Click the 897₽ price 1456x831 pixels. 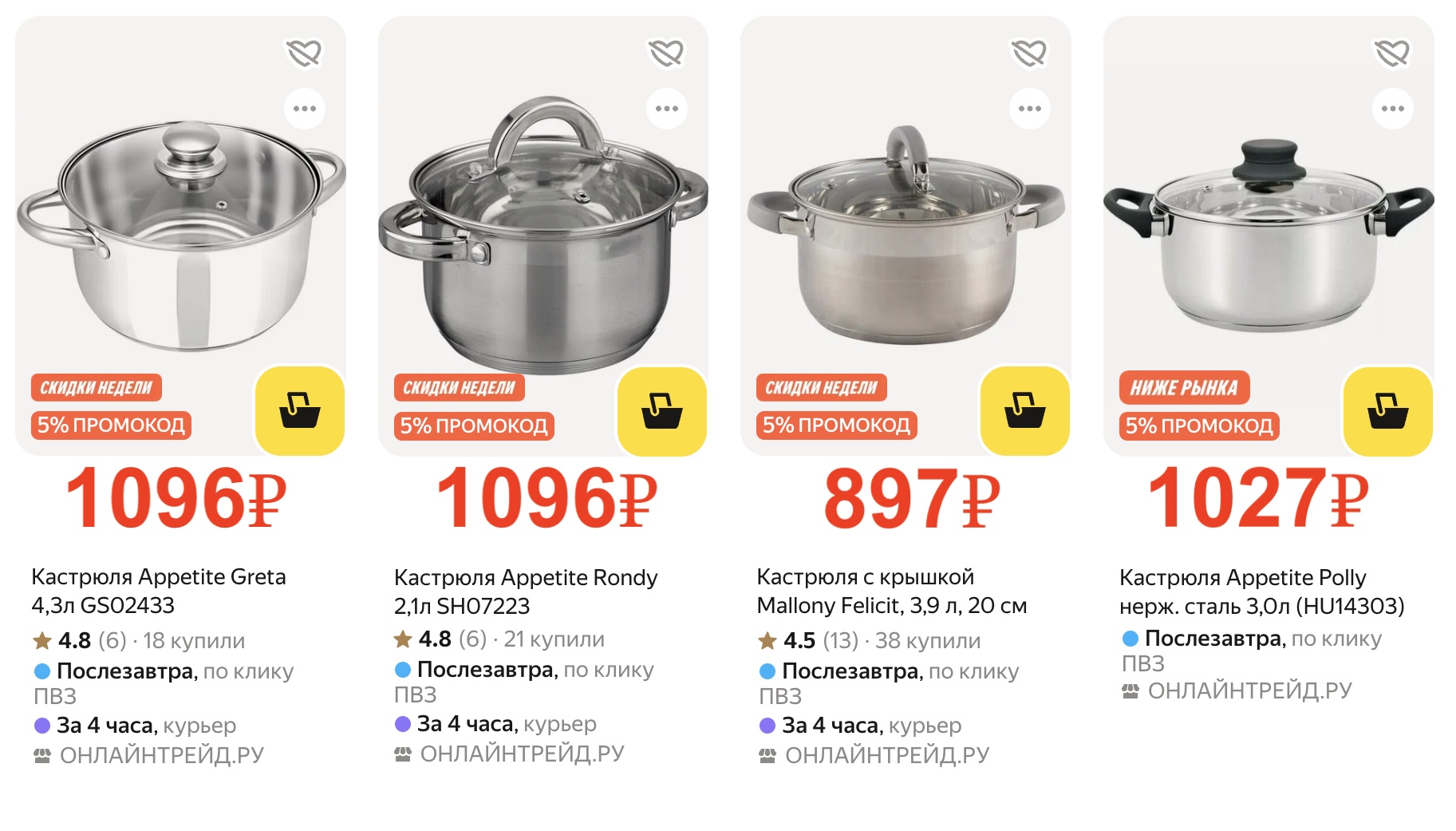[x=910, y=500]
